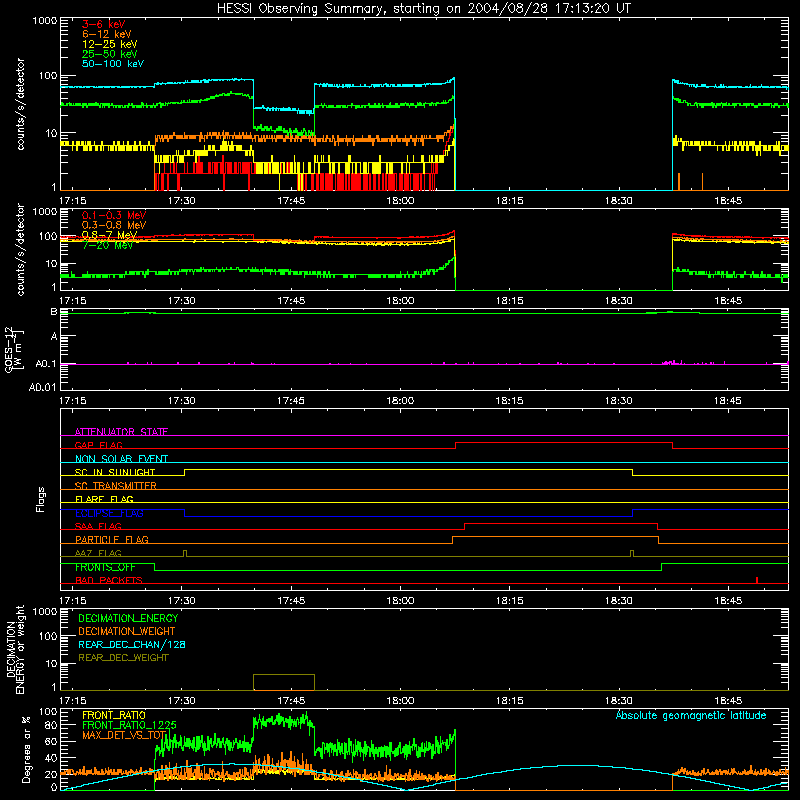Click the FRONT_RATIO legend entry
The width and height of the screenshot is (800, 800).
tap(114, 715)
